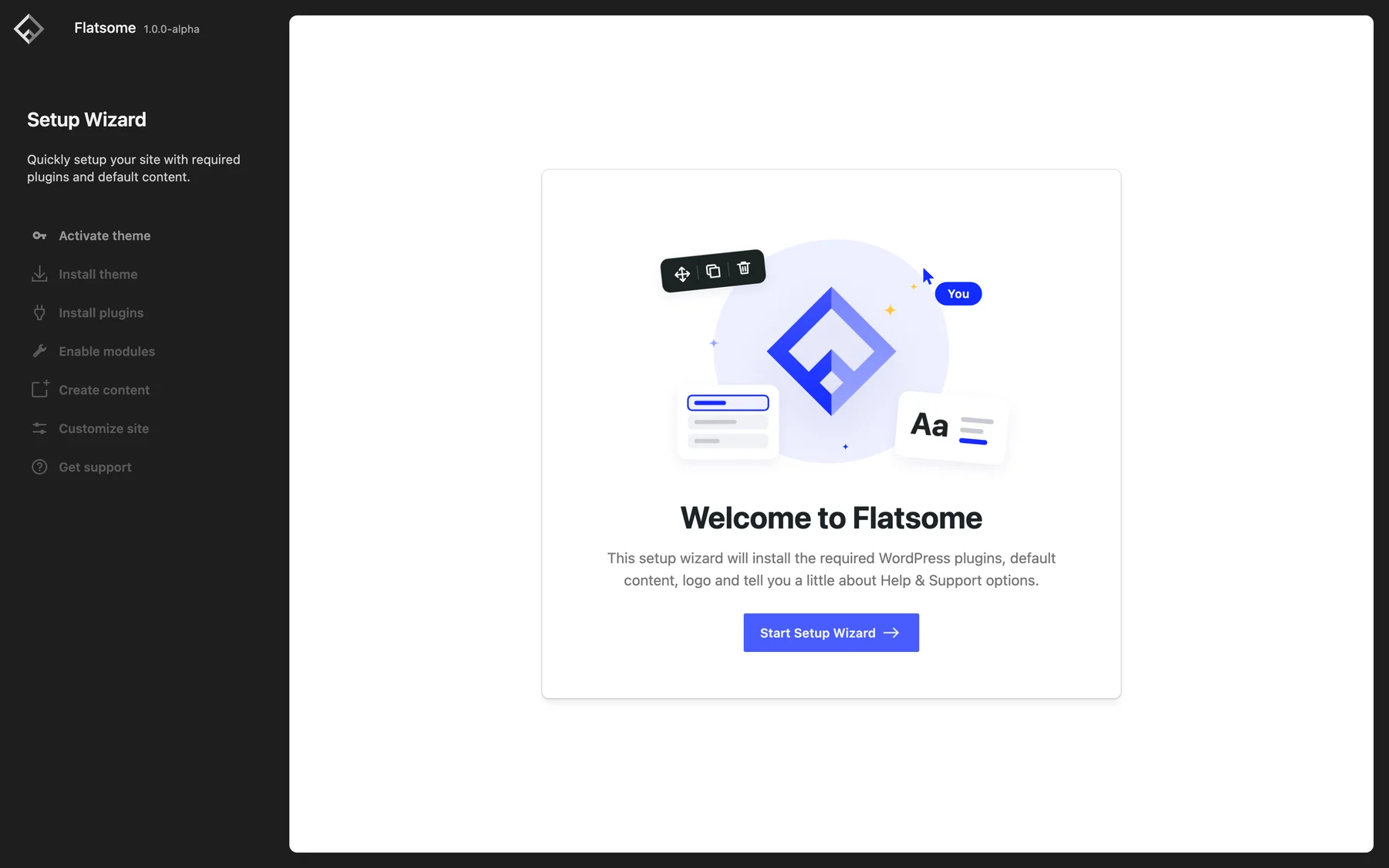This screenshot has width=1389, height=868.
Task: Click the key icon beside Activate theme
Action: [x=39, y=235]
